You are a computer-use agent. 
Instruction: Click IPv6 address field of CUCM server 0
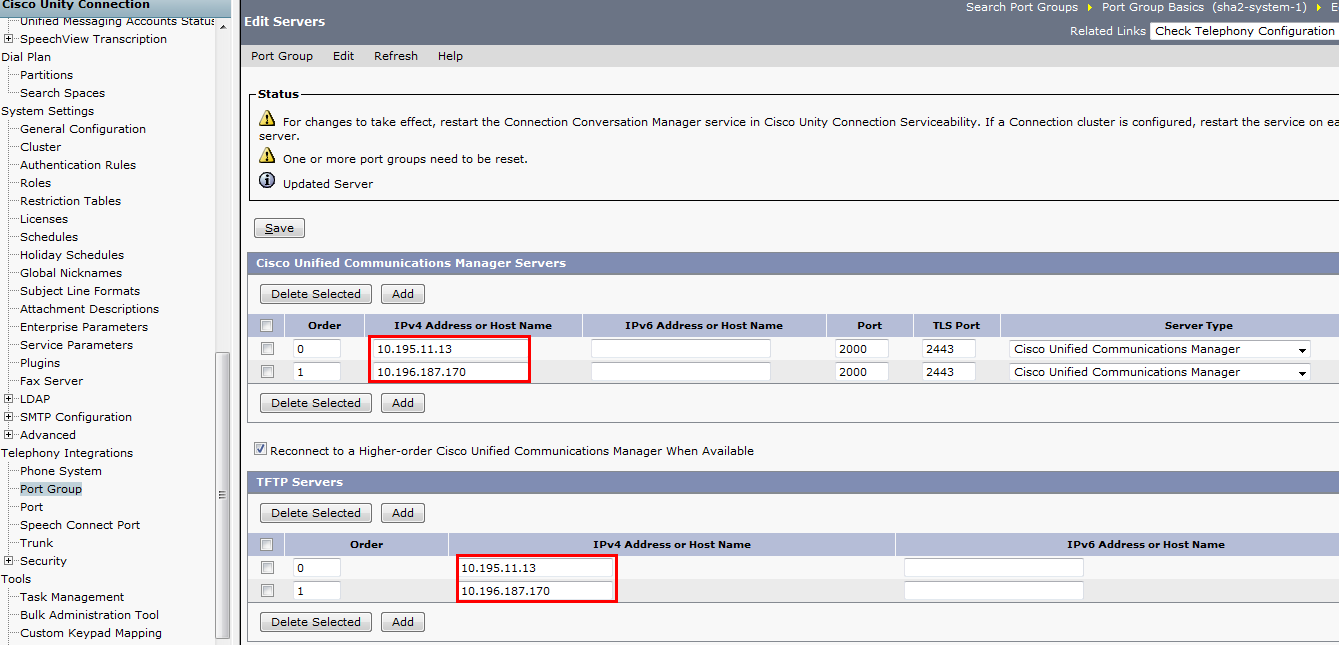pyautogui.click(x=681, y=349)
